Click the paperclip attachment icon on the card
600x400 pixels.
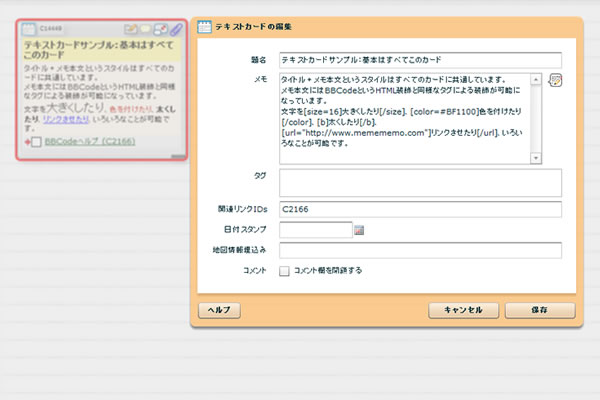click(x=175, y=30)
